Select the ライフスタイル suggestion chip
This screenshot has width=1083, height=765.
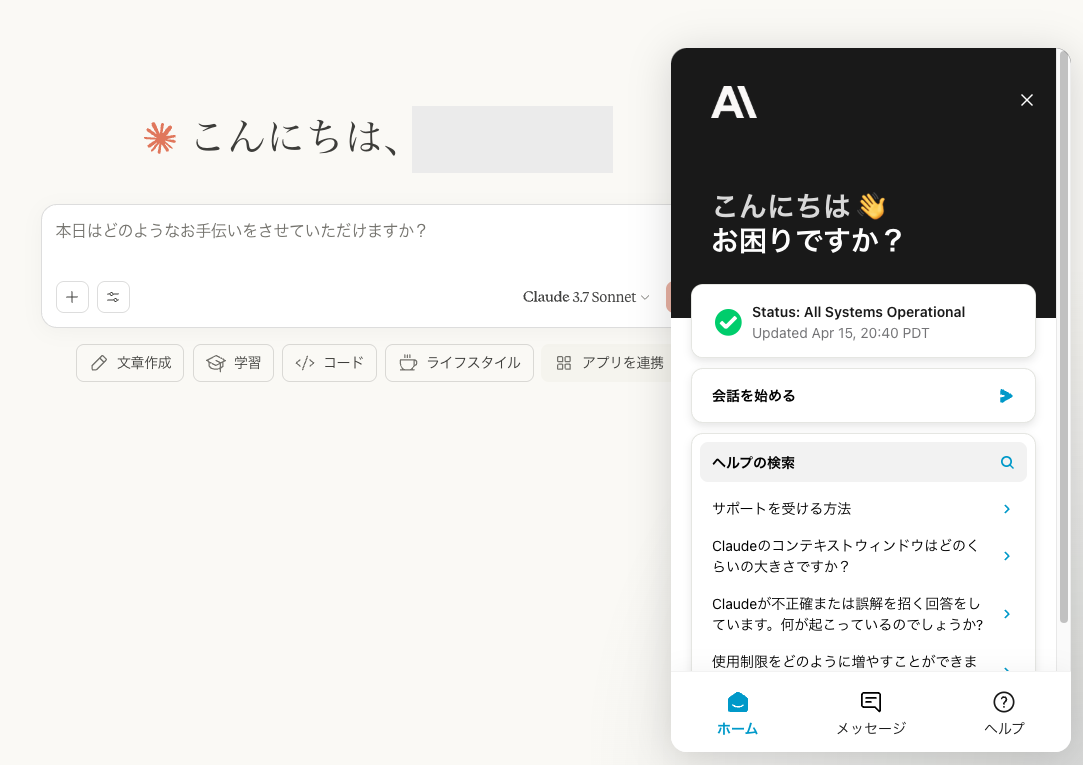[459, 363]
